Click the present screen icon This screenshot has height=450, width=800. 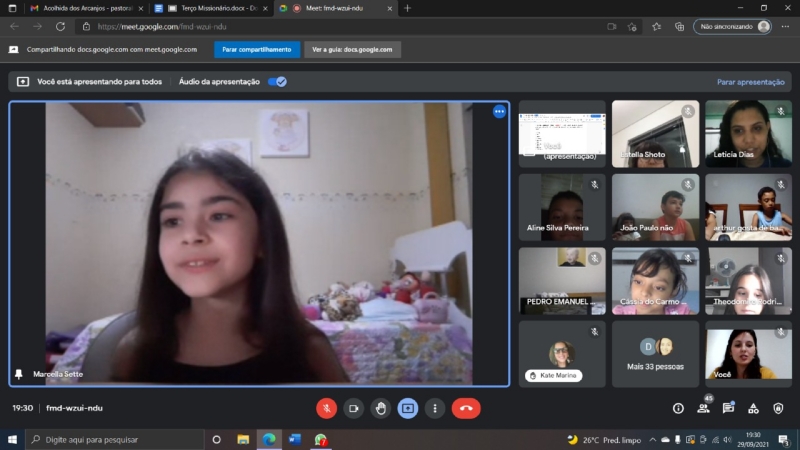point(407,408)
